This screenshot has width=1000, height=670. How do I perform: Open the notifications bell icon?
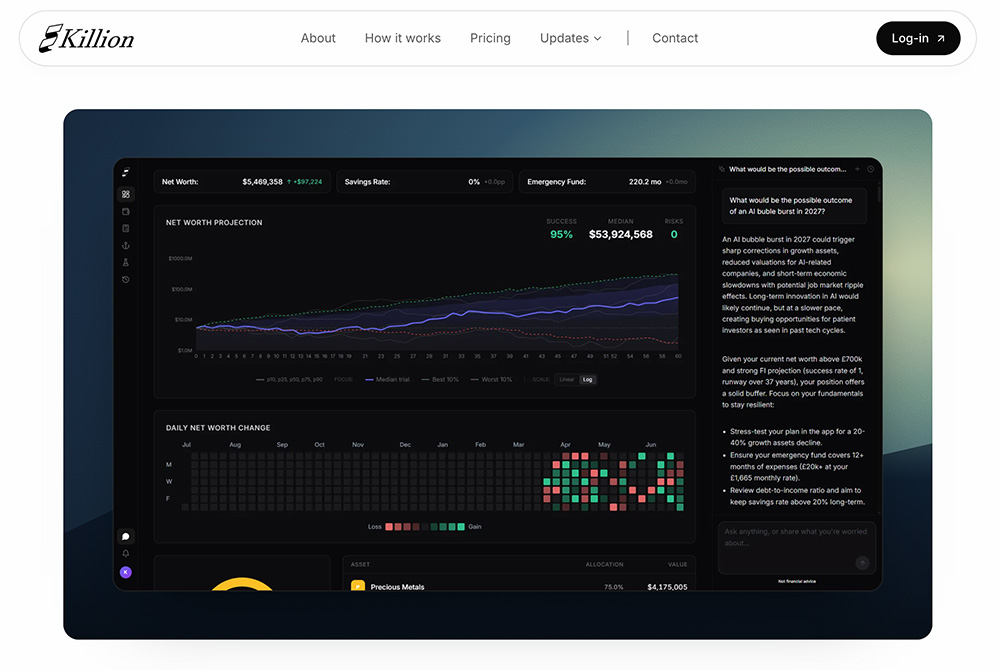(x=126, y=553)
